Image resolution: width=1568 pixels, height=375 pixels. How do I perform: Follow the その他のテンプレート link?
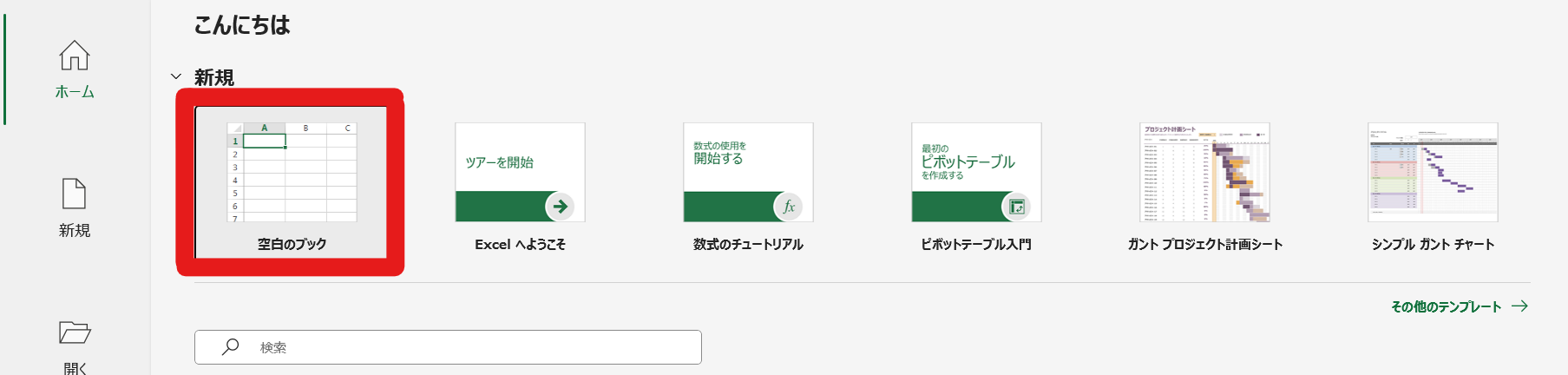1446,306
